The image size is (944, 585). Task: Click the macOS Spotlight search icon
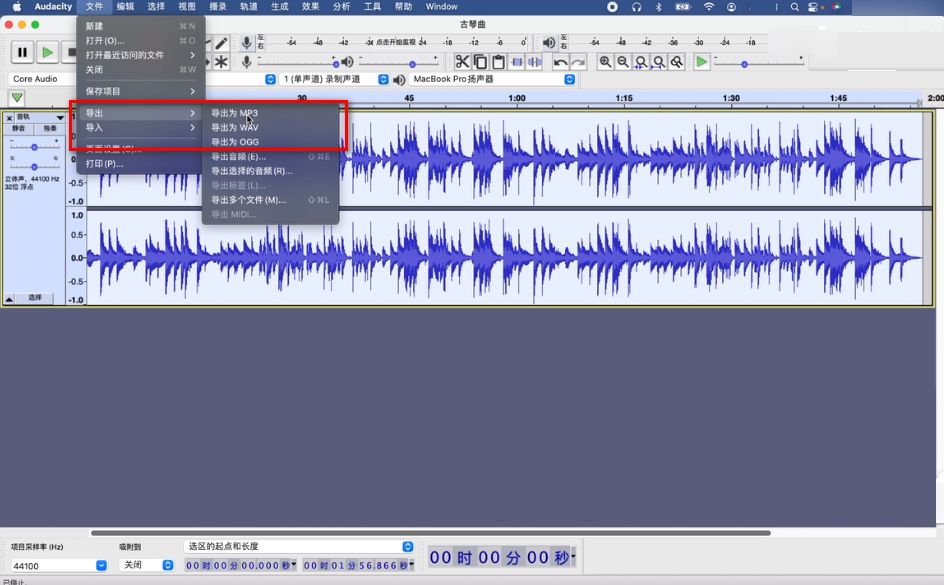coord(795,7)
